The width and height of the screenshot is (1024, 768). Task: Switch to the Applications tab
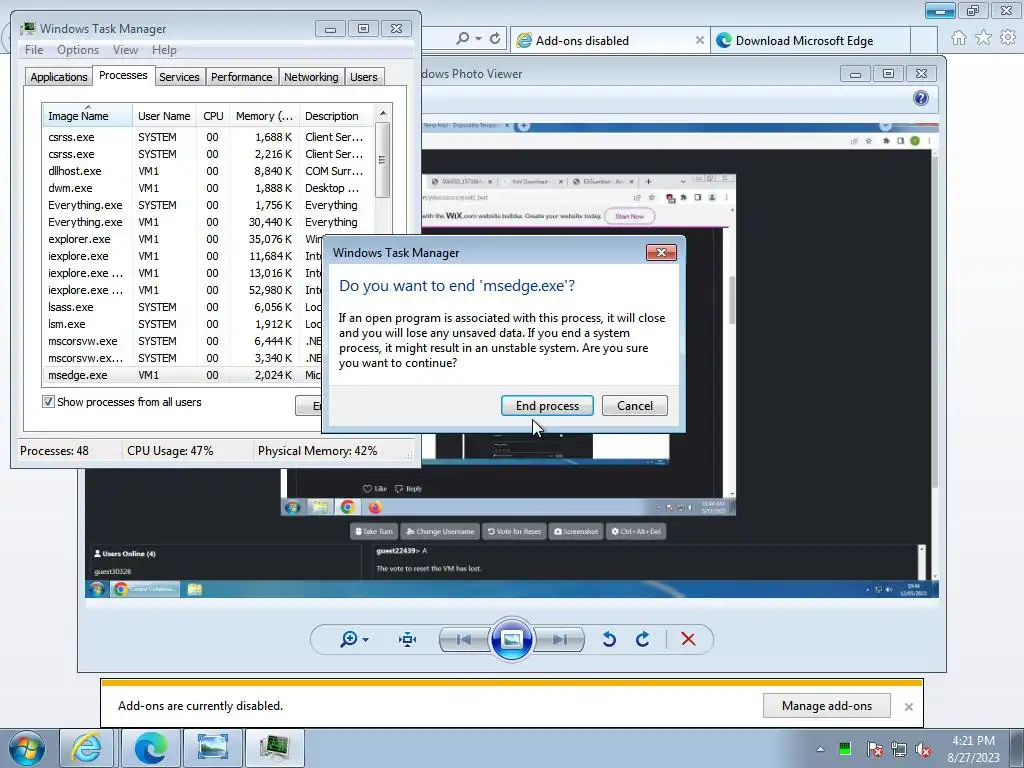[x=58, y=77]
